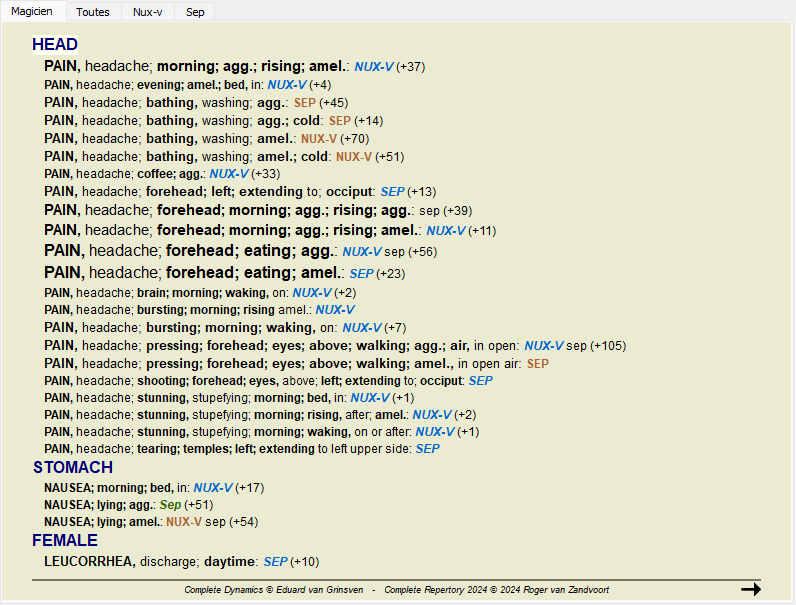Click (+105) more remedies count
The width and height of the screenshot is (796, 605).
pyautogui.click(x=608, y=346)
